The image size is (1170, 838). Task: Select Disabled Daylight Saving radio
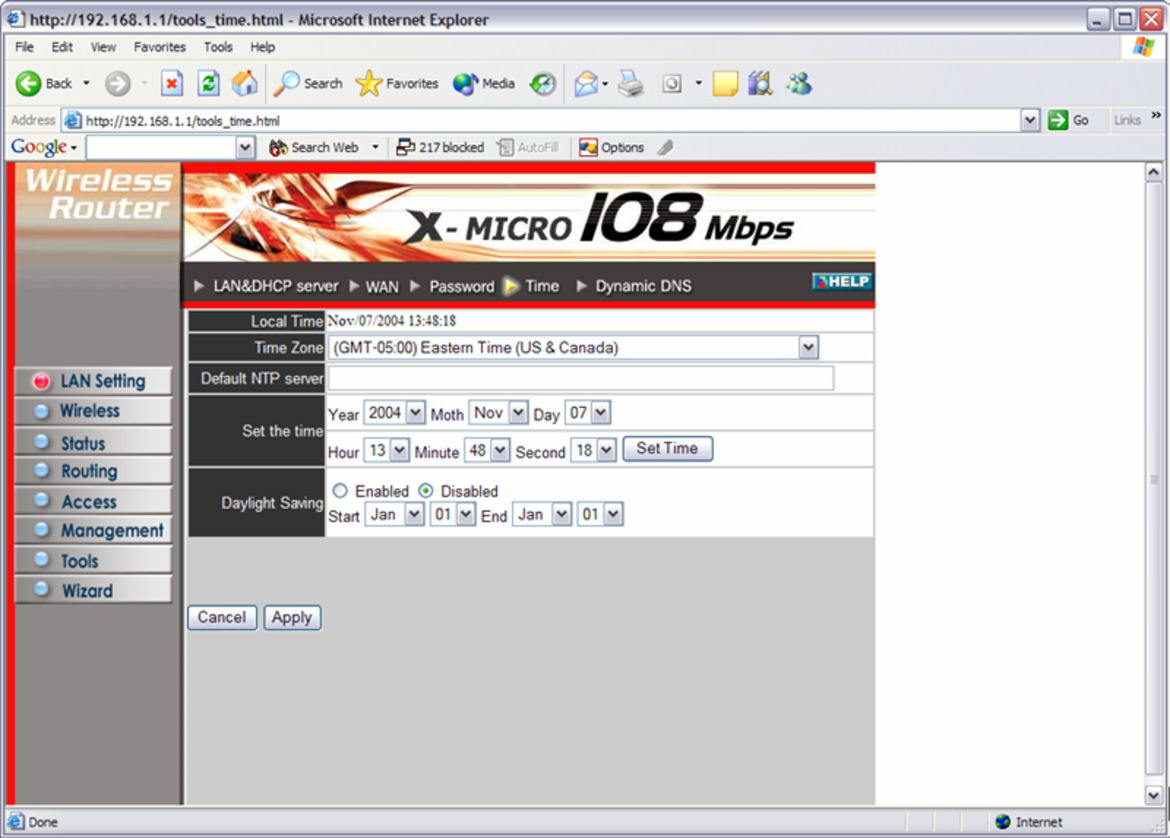pos(425,490)
